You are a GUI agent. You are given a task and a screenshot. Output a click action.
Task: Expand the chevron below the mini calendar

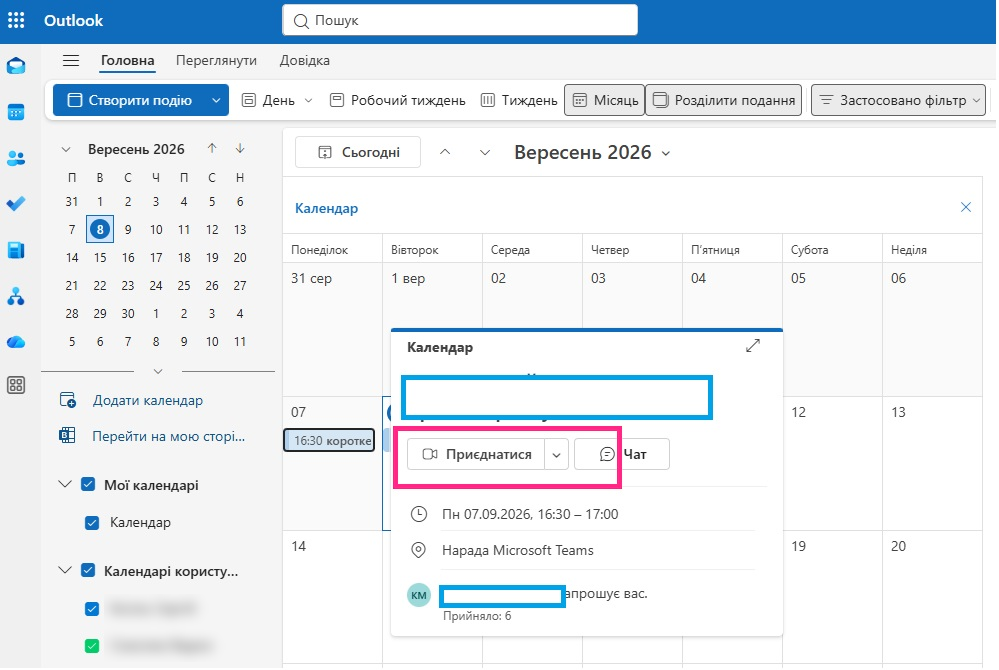(158, 371)
